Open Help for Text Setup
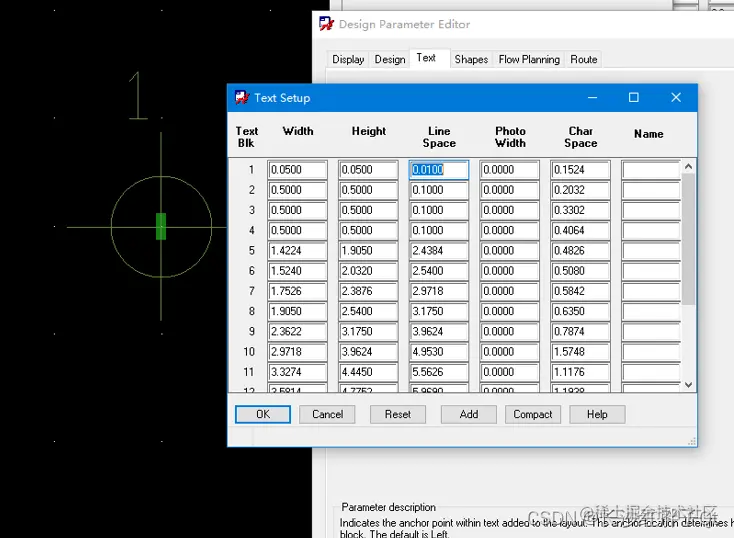This screenshot has width=734, height=538. coord(597,414)
